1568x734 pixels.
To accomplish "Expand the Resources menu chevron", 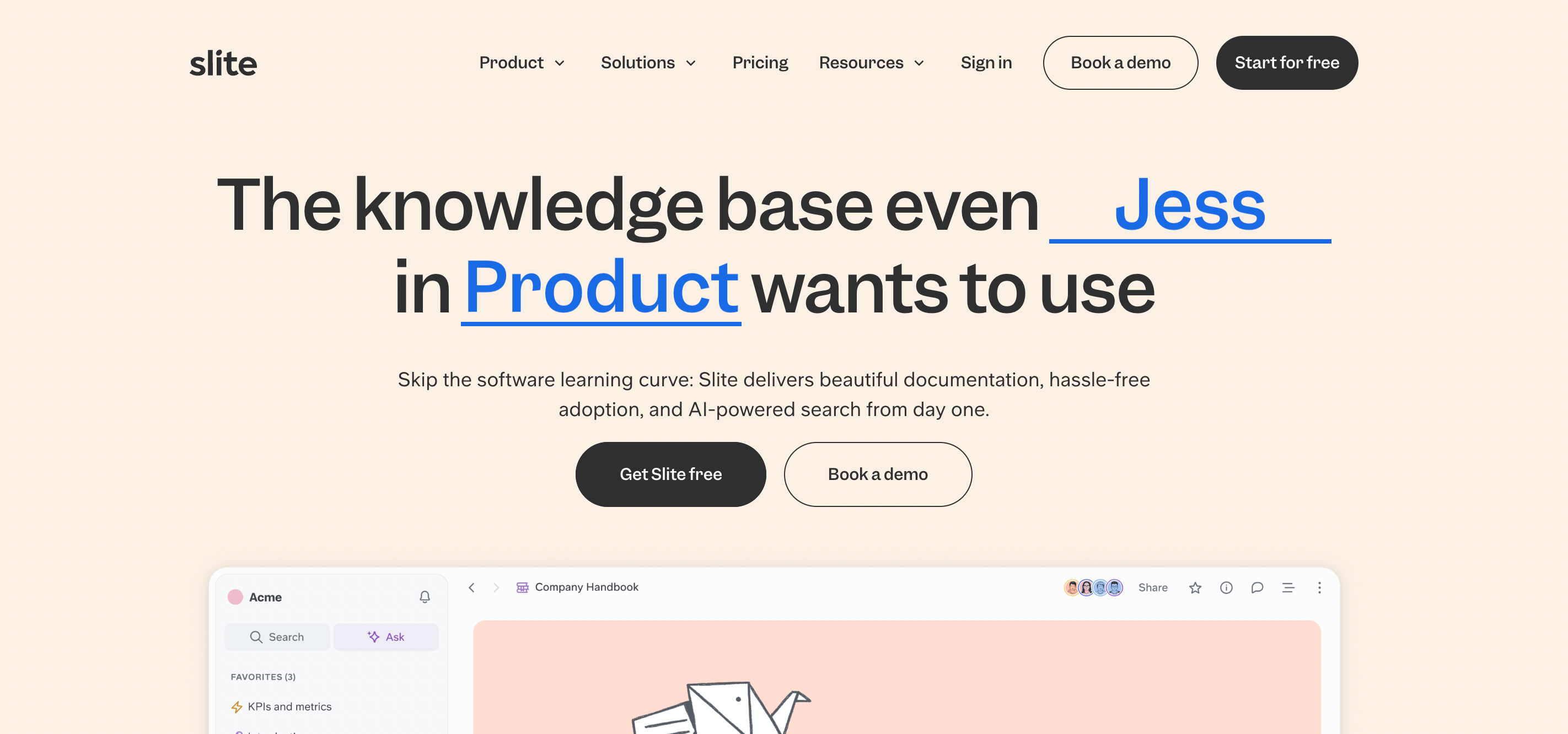I will [x=919, y=63].
